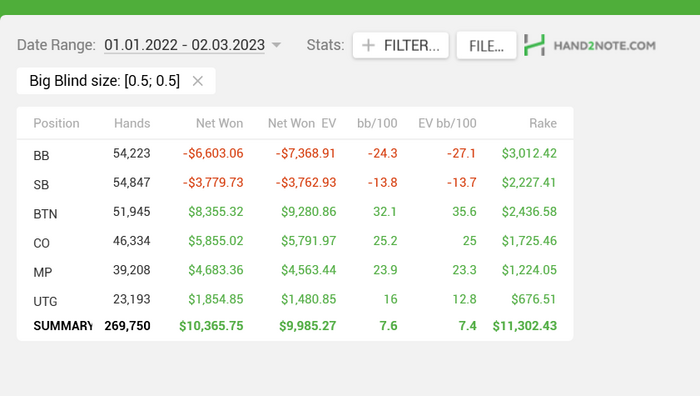The height and width of the screenshot is (396, 700).
Task: Click the Hand2Note green H logo
Action: coord(534,45)
